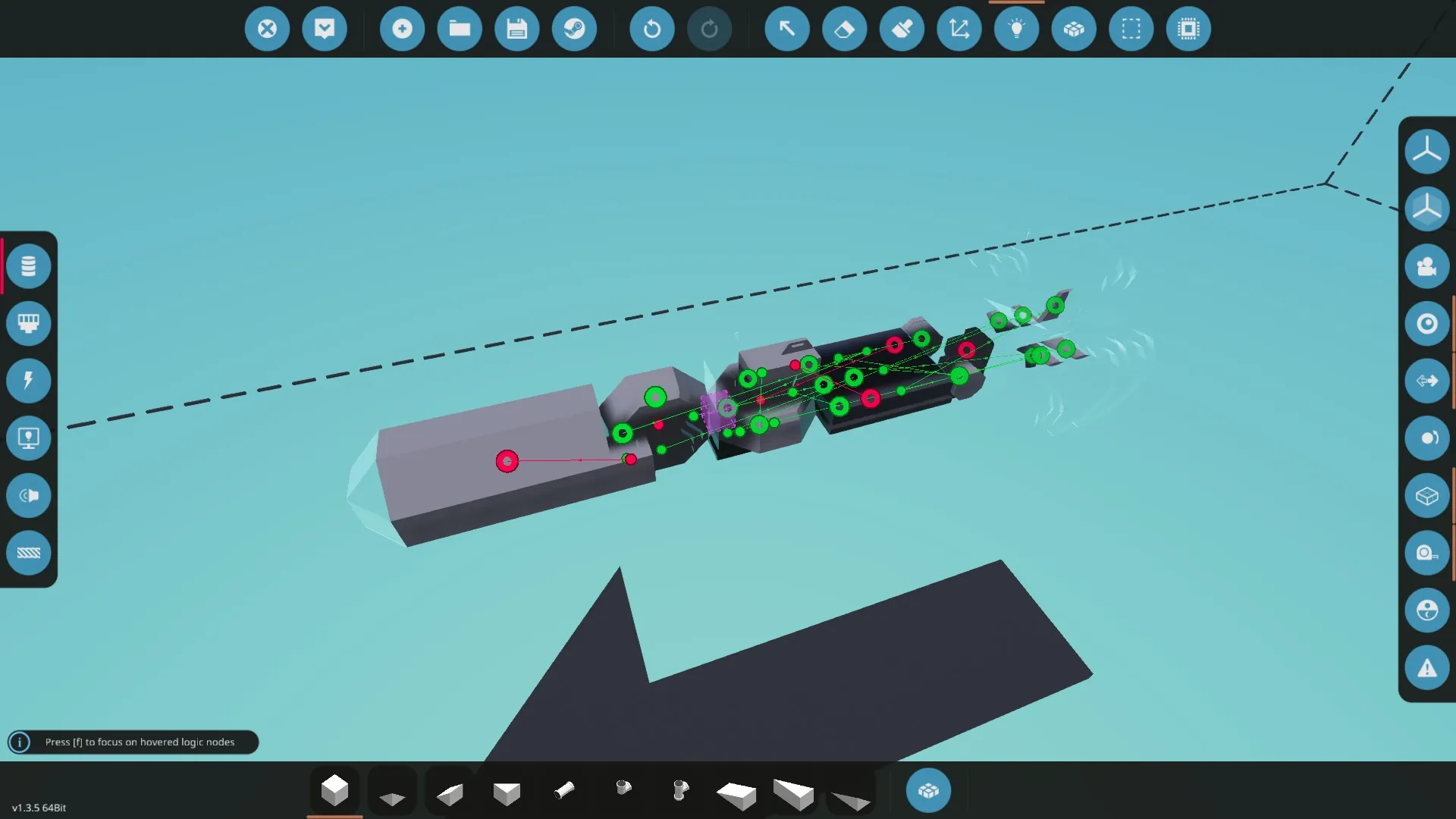Viewport: 1456px width, 819px height.
Task: Open the component inventory button in the bottom bar
Action: tap(928, 790)
